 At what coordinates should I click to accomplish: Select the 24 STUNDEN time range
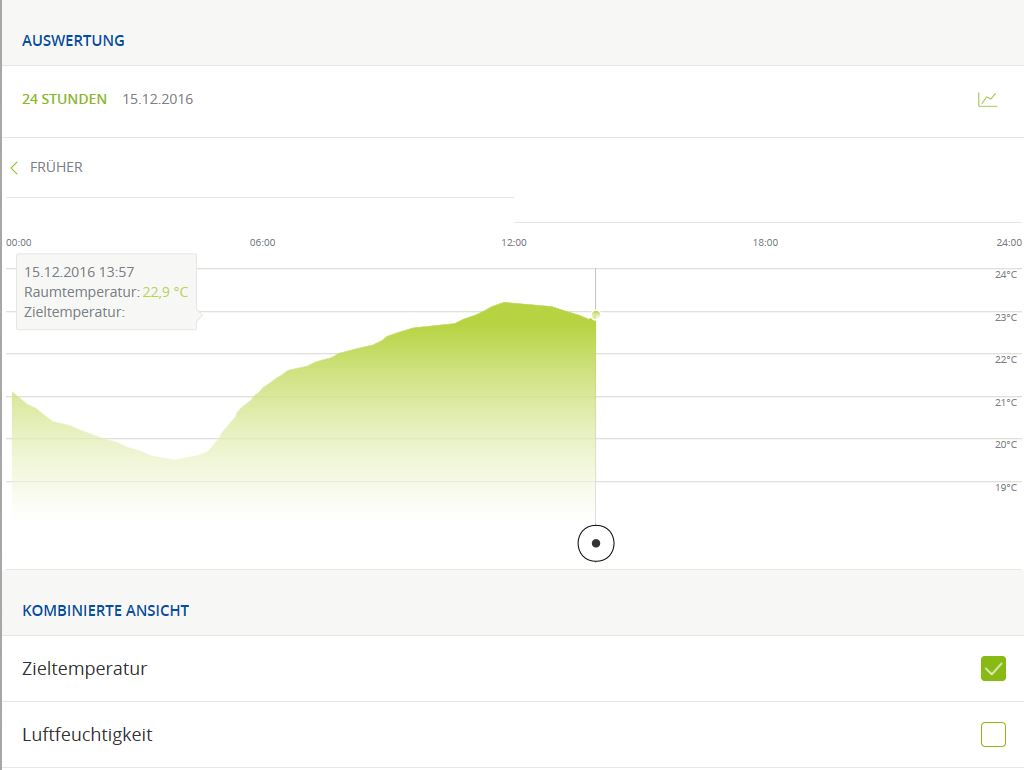pyautogui.click(x=64, y=99)
